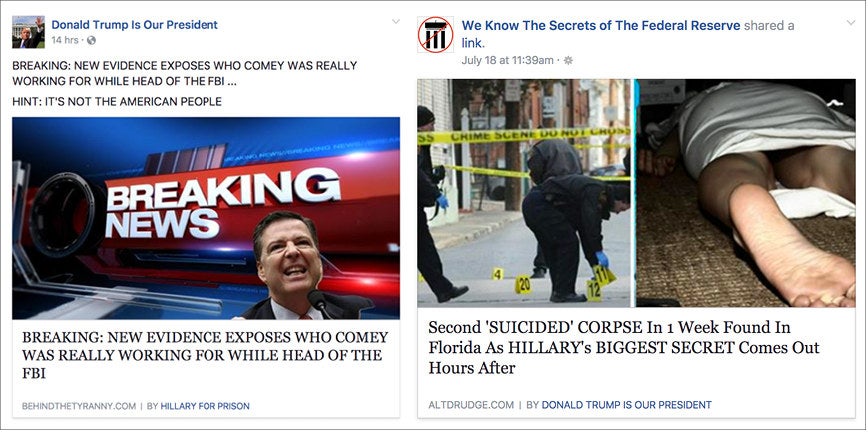Open right post options chevron menu
This screenshot has height=432, width=868.
pyautogui.click(x=851, y=22)
